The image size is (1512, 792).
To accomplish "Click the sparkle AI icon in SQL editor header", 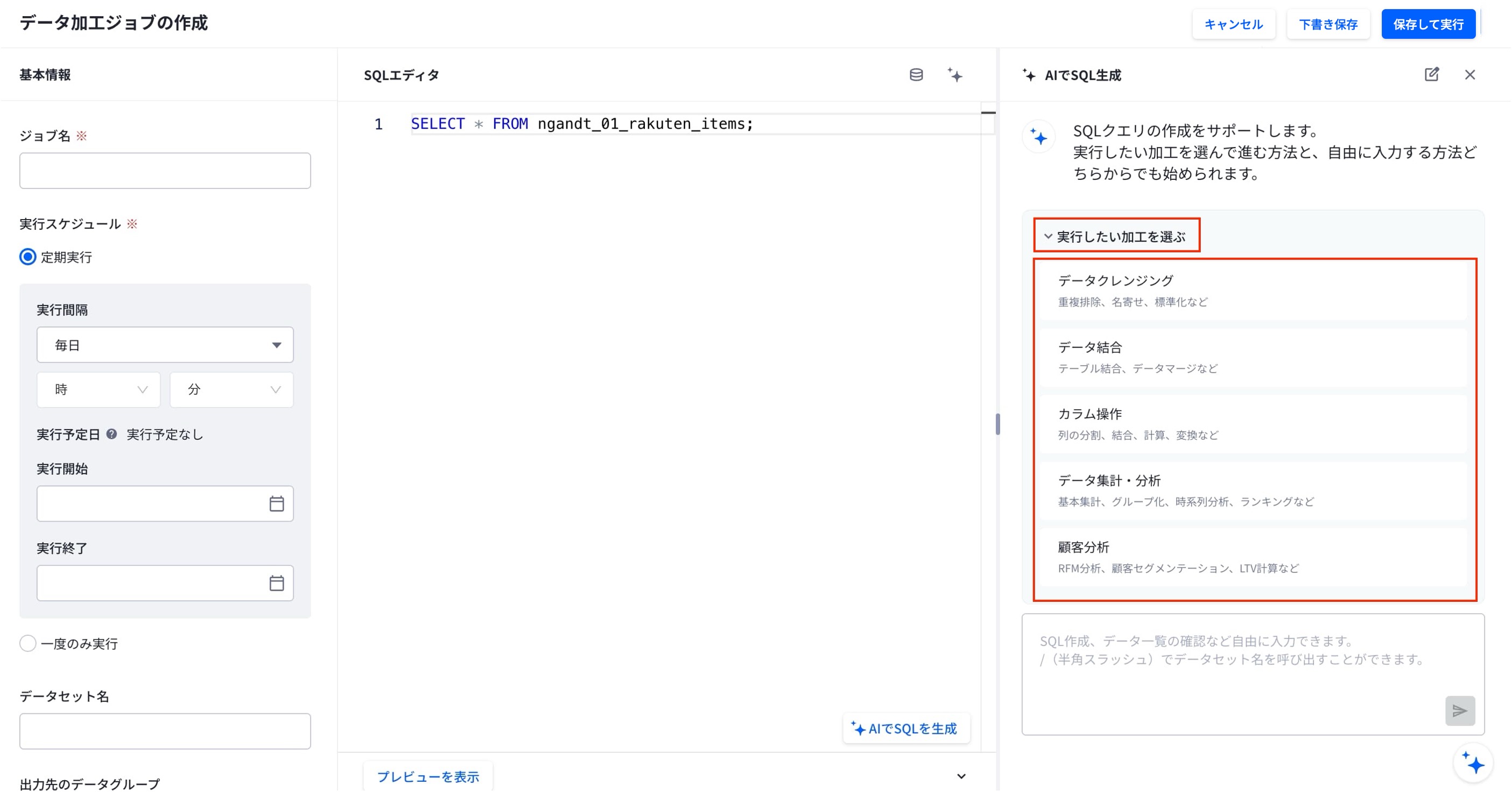I will (955, 74).
